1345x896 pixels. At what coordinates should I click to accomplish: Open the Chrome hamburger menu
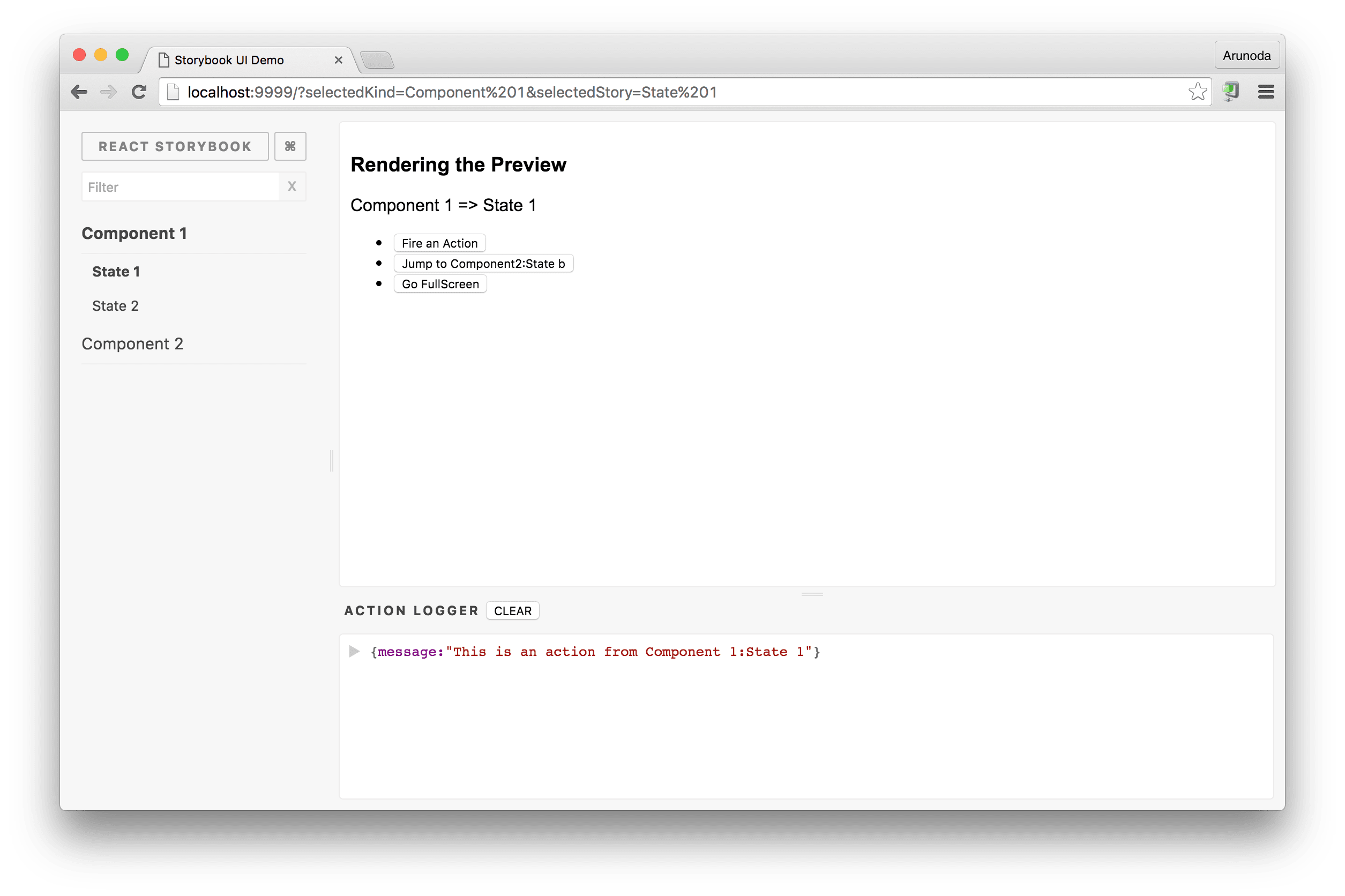[1266, 92]
